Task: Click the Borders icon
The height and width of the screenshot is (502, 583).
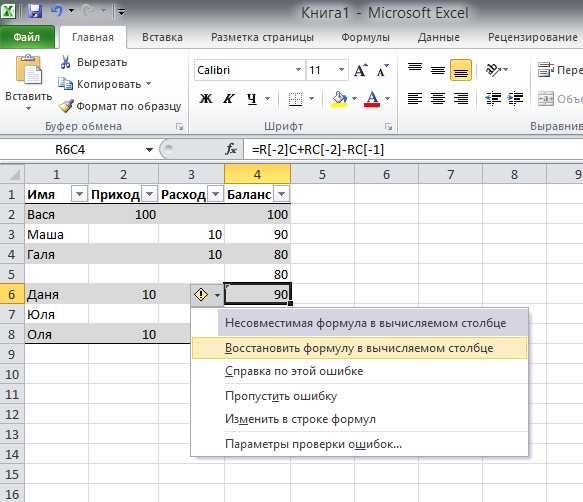Action: click(x=296, y=99)
